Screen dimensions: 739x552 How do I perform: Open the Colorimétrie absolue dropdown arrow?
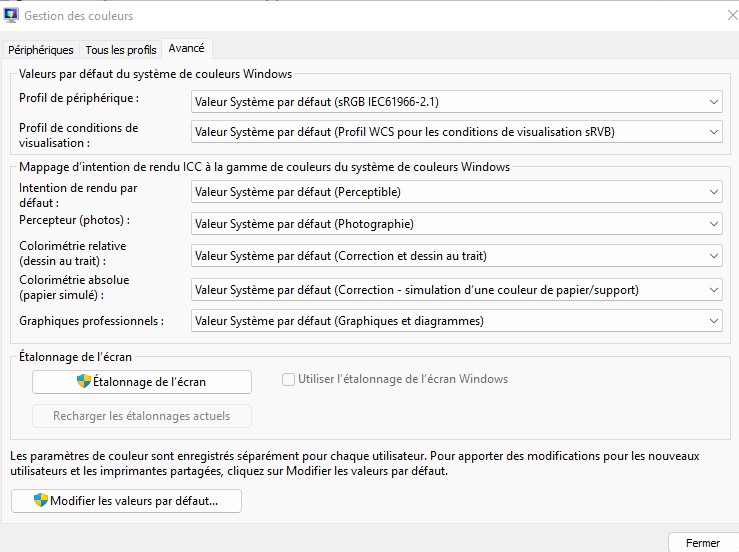coord(713,290)
